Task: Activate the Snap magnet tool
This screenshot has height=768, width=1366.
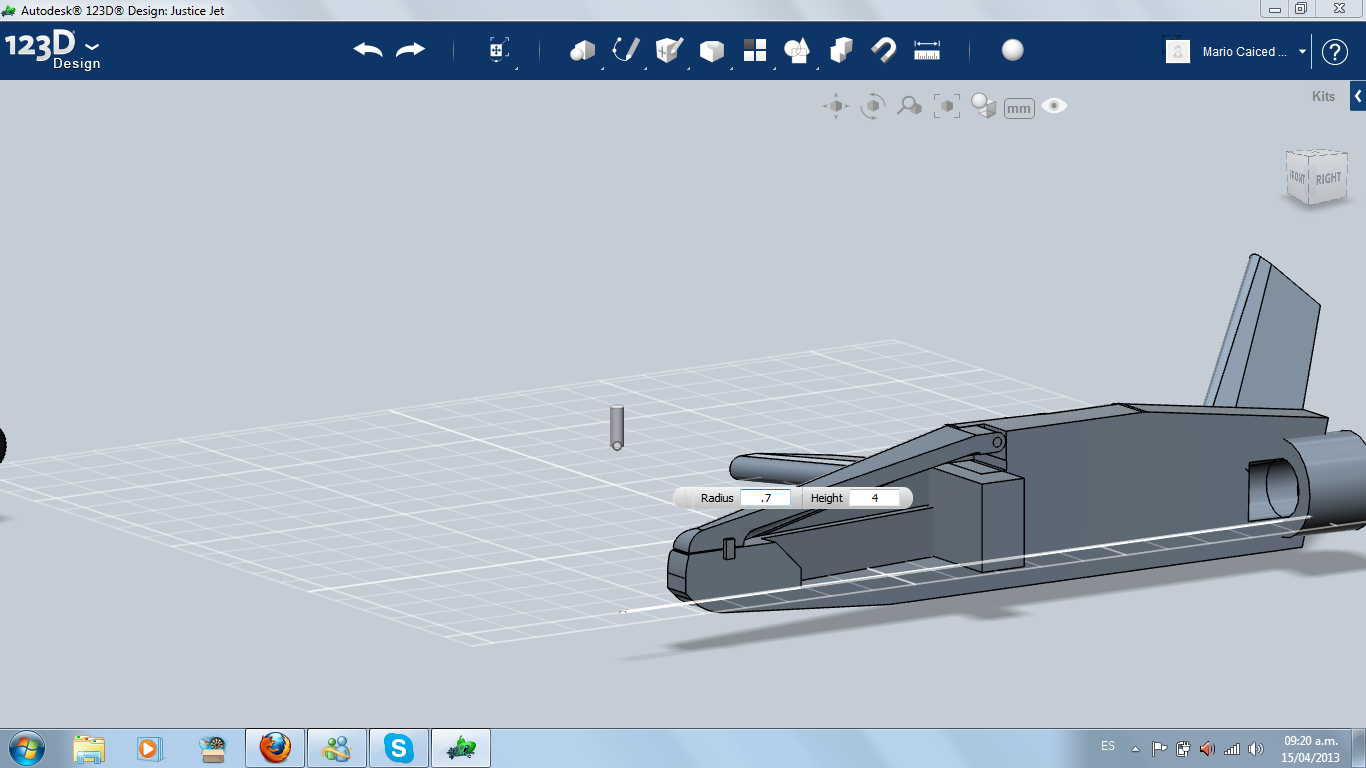Action: coord(884,50)
